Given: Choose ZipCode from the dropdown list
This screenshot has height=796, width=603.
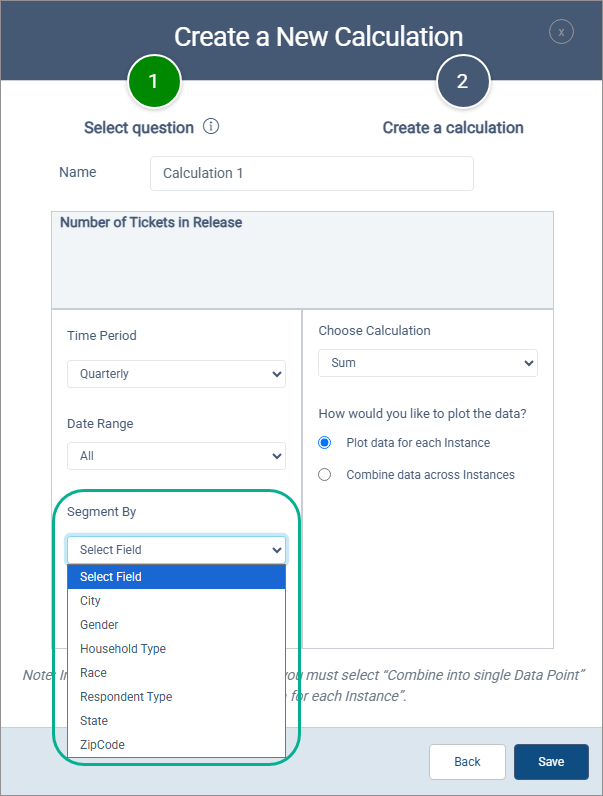Looking at the screenshot, I should [x=102, y=745].
